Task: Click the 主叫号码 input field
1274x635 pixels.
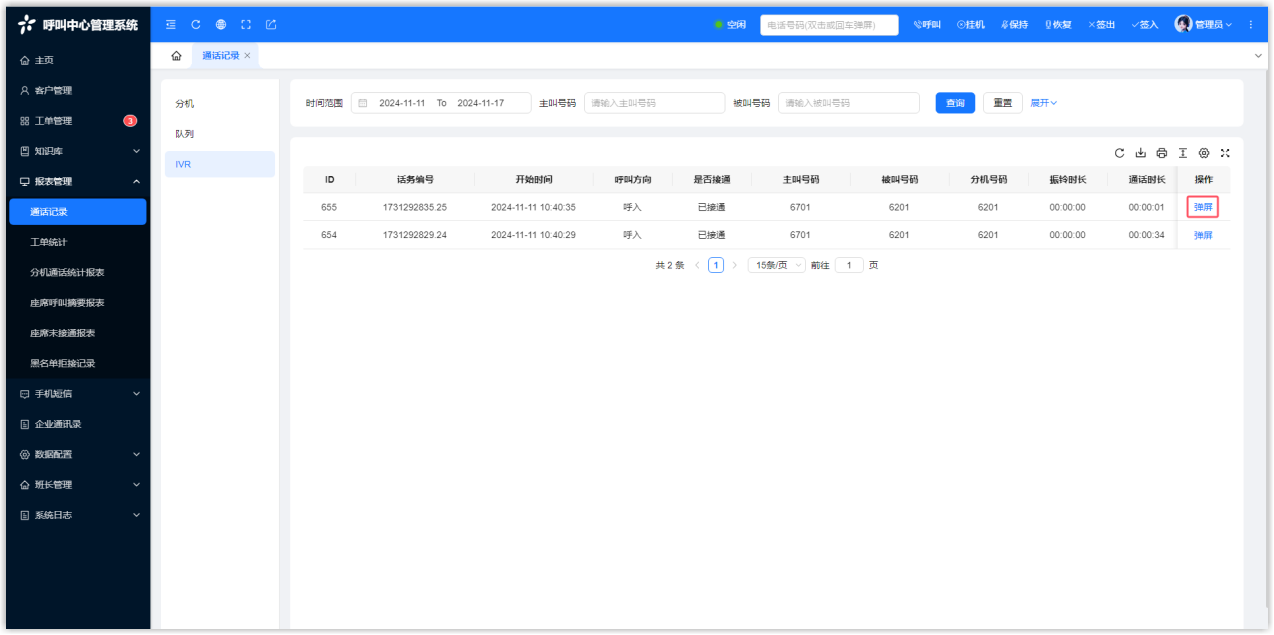Action: pos(654,103)
